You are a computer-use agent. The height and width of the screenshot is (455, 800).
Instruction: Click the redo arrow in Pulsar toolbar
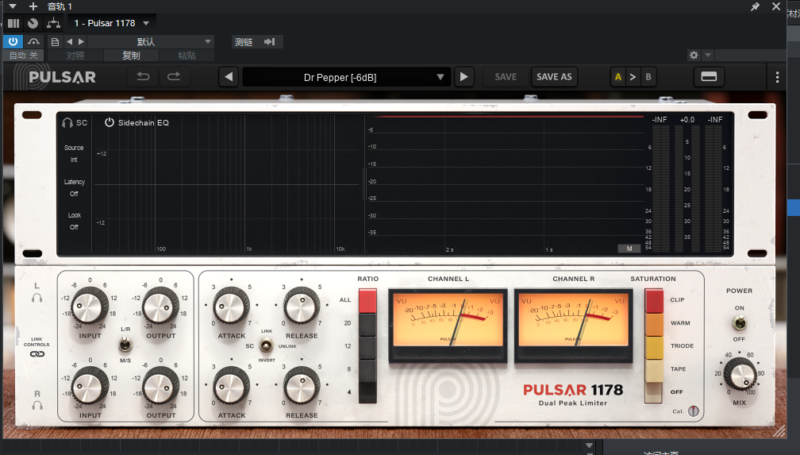174,77
